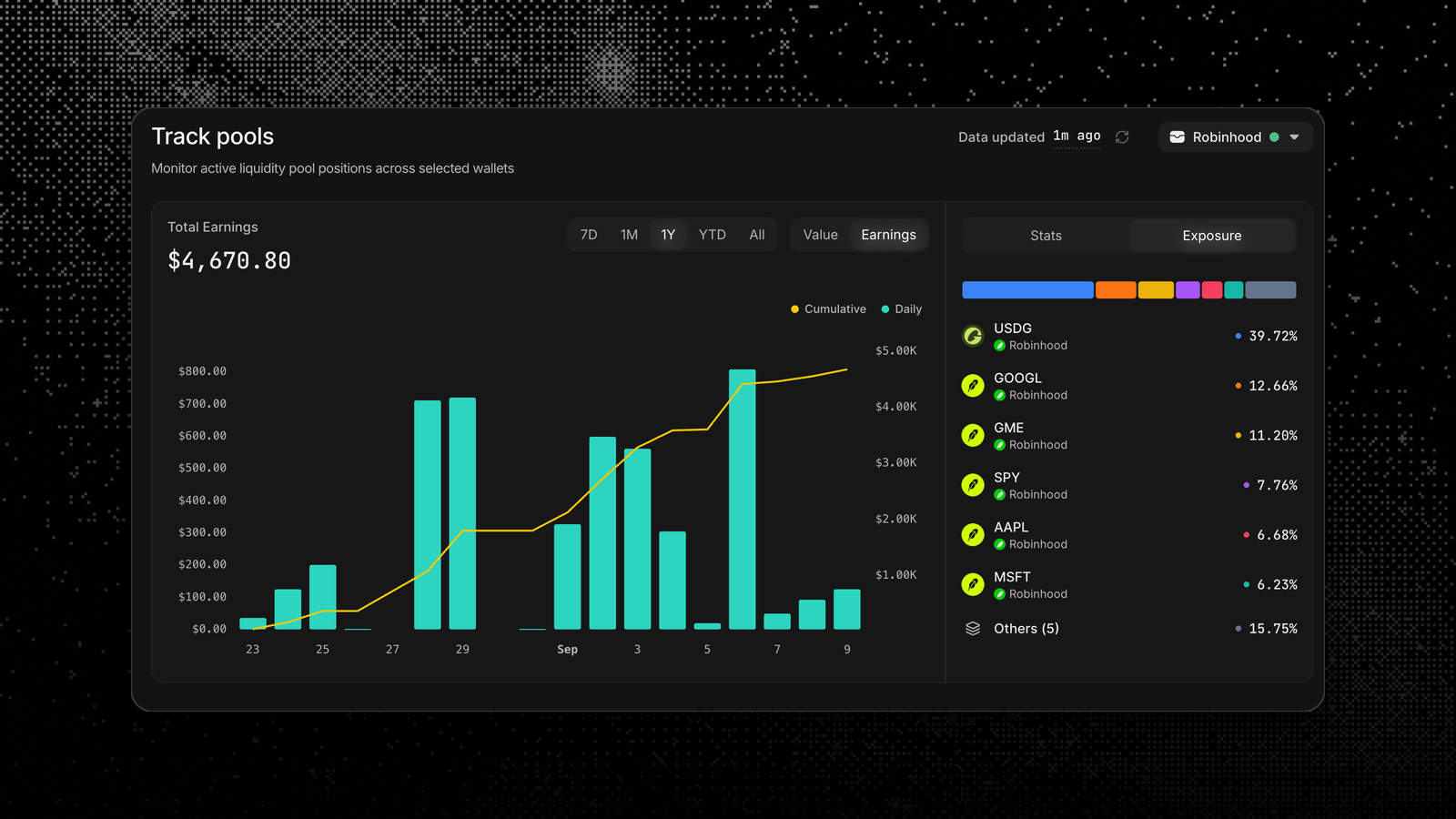Click the USDG token icon
1456x819 pixels.
(973, 336)
